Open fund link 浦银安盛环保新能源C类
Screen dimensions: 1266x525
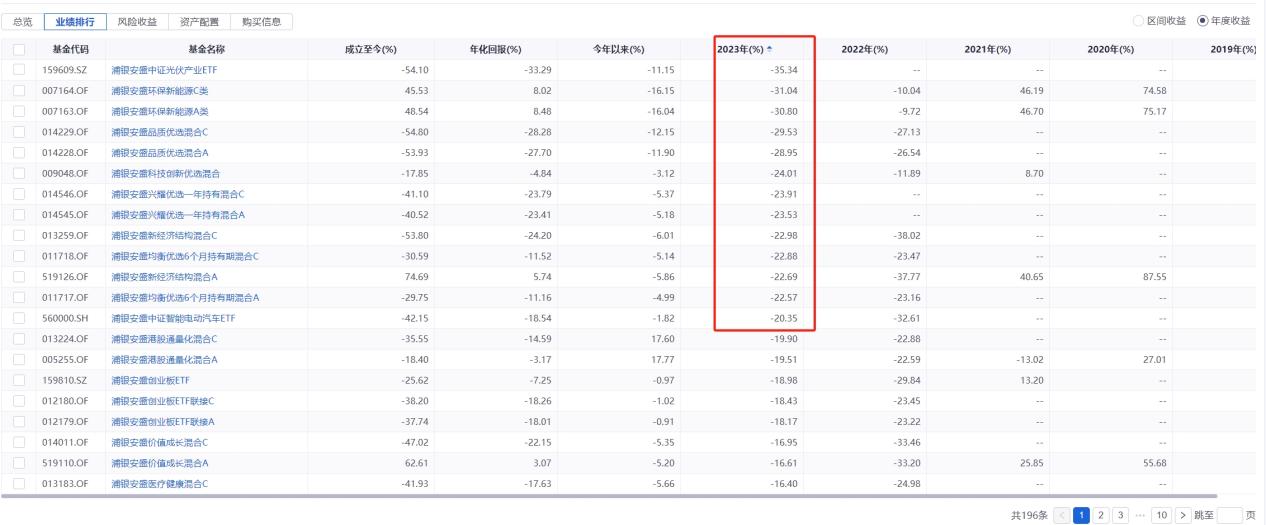pos(160,90)
